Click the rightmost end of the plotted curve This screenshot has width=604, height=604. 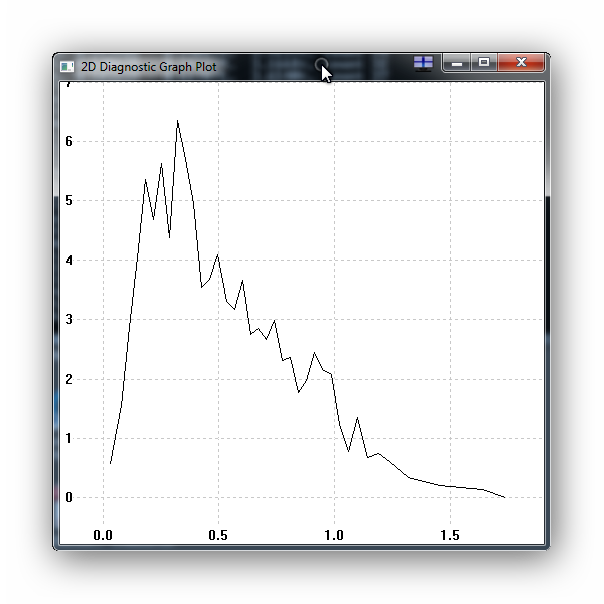tap(505, 497)
